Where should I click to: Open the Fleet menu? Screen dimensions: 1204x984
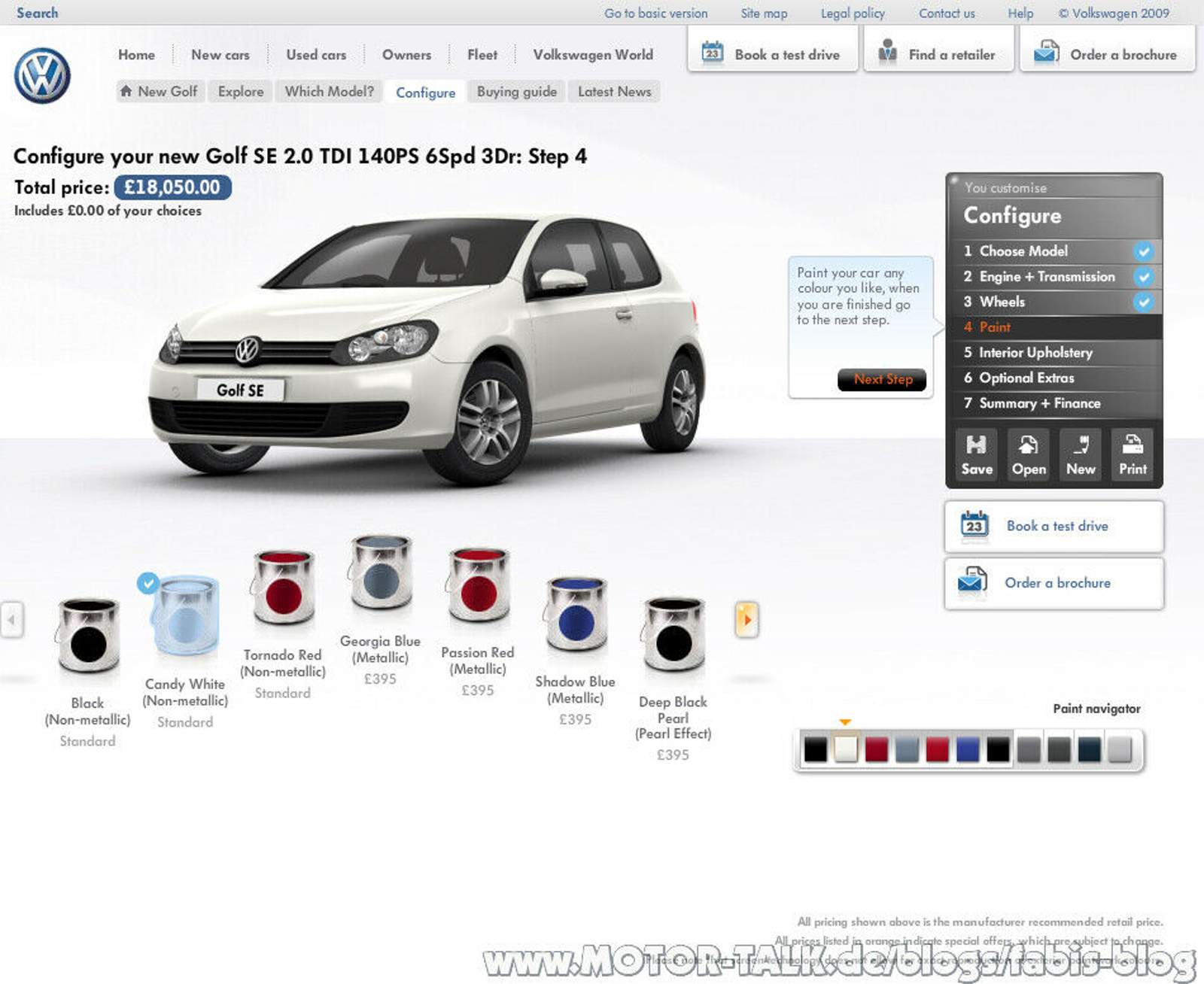[482, 55]
